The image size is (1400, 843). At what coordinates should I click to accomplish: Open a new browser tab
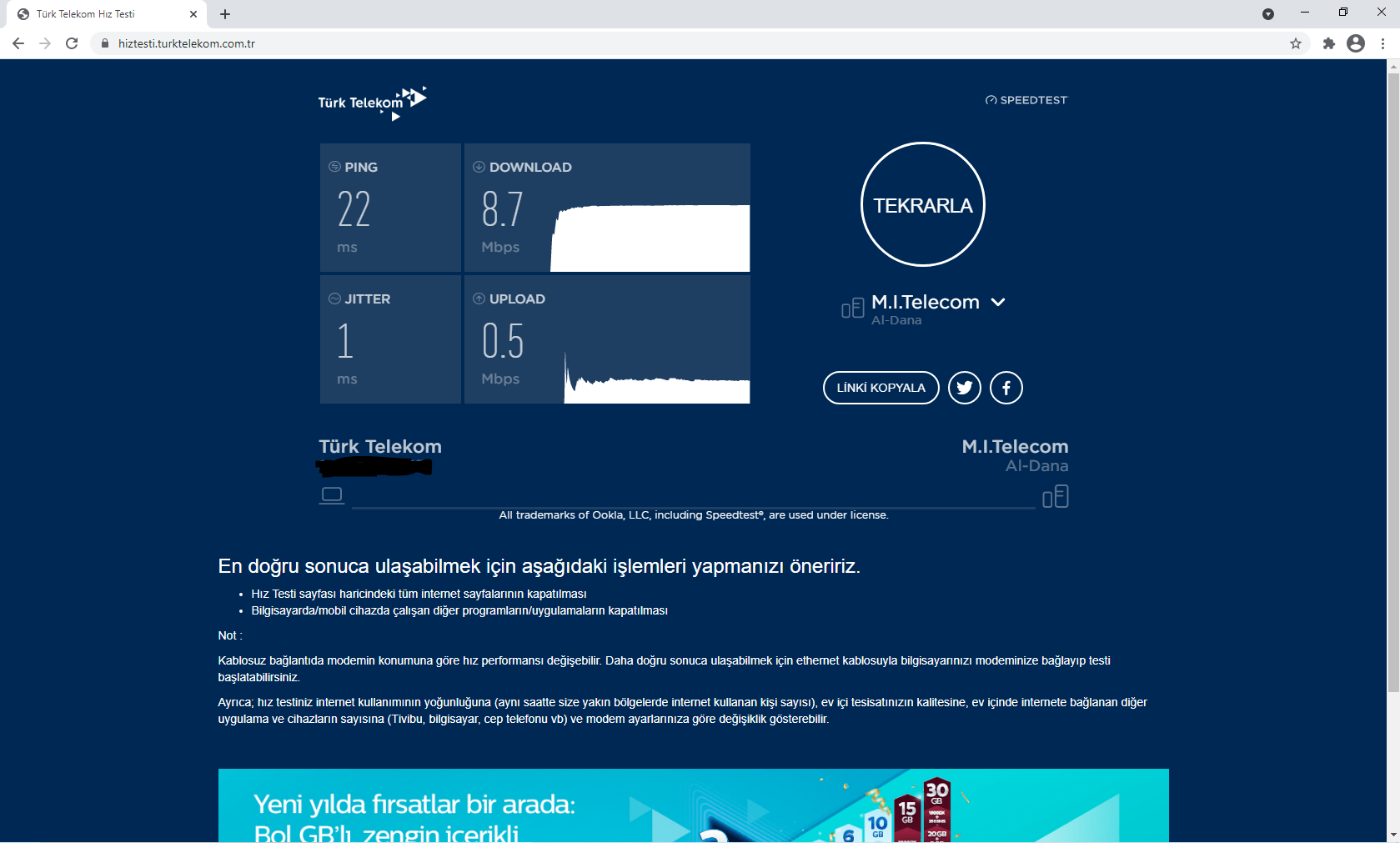coord(225,14)
